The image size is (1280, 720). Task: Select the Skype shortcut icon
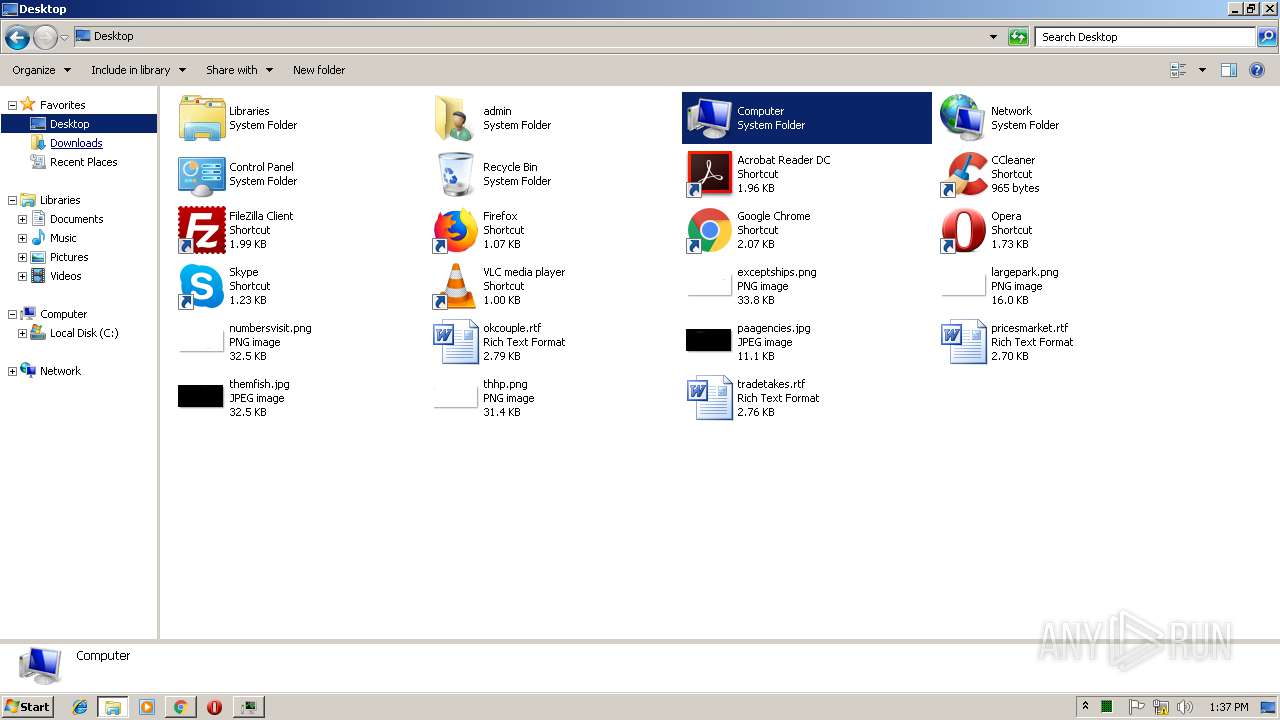(202, 286)
